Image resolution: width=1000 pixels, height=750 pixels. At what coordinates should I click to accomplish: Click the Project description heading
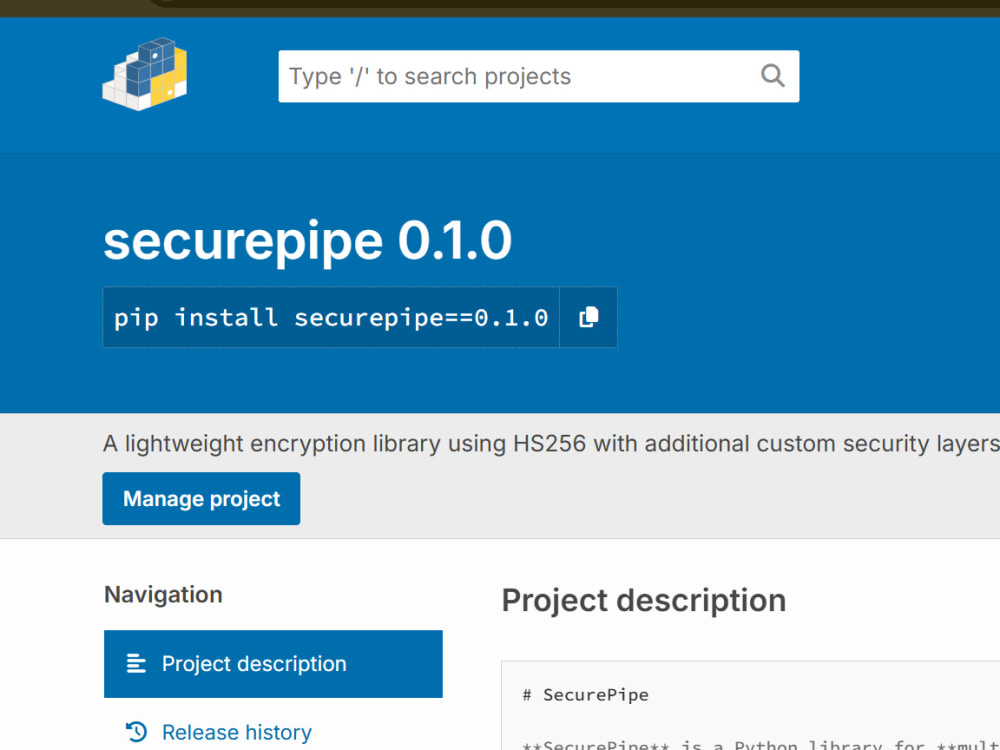point(643,600)
